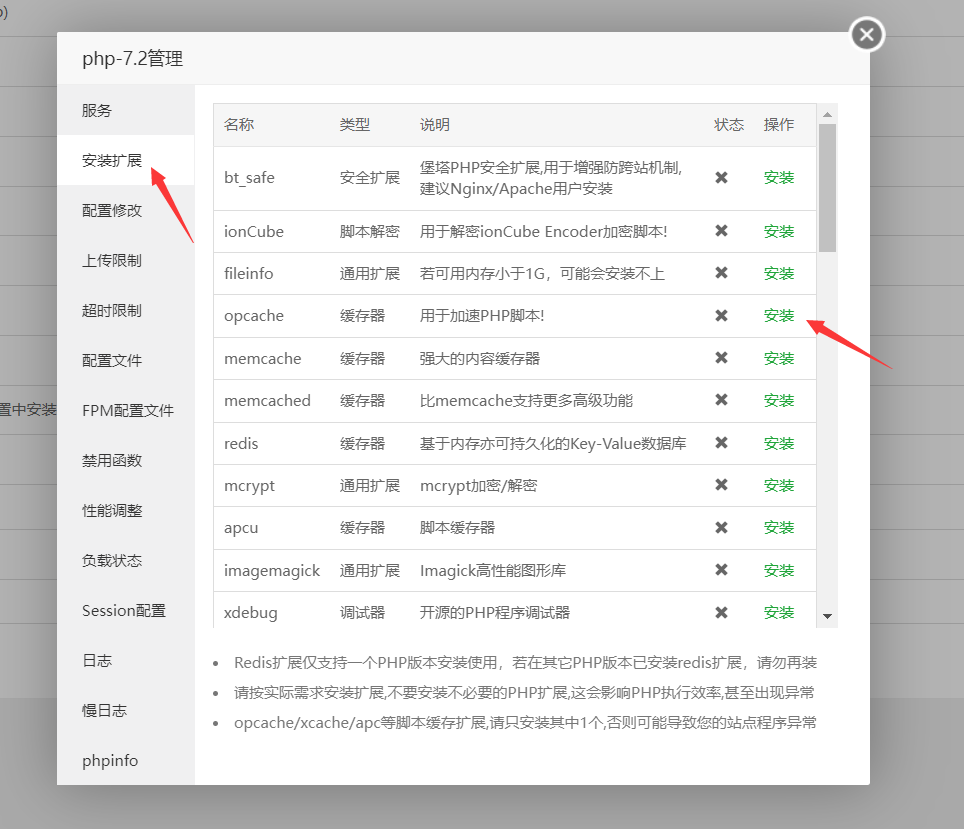This screenshot has width=964, height=829.
Task: Install the opcache extension
Action: click(x=779, y=315)
